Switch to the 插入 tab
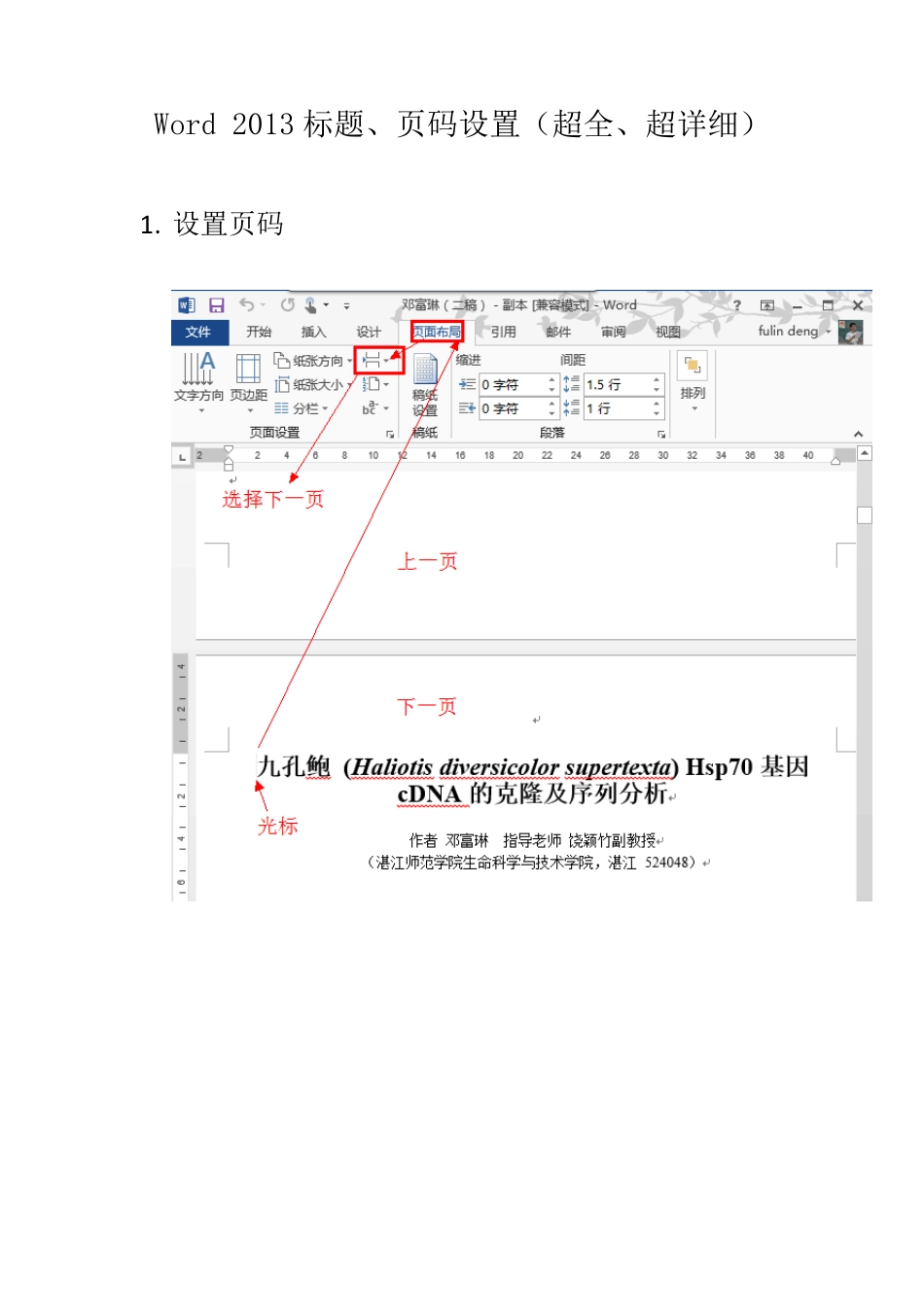924x1307 pixels. pos(313,332)
